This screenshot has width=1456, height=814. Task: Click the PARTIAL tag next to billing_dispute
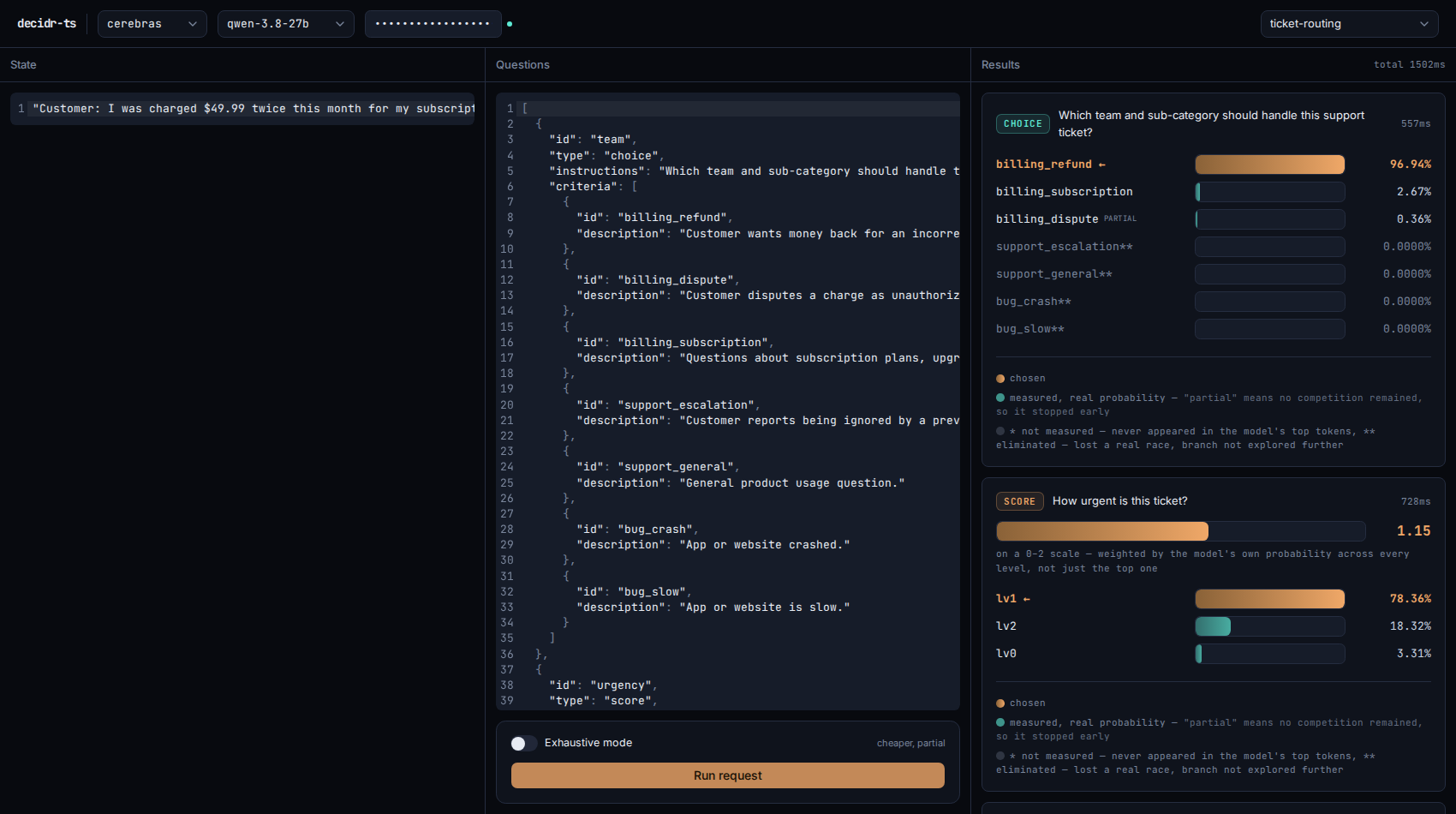[x=1120, y=218]
